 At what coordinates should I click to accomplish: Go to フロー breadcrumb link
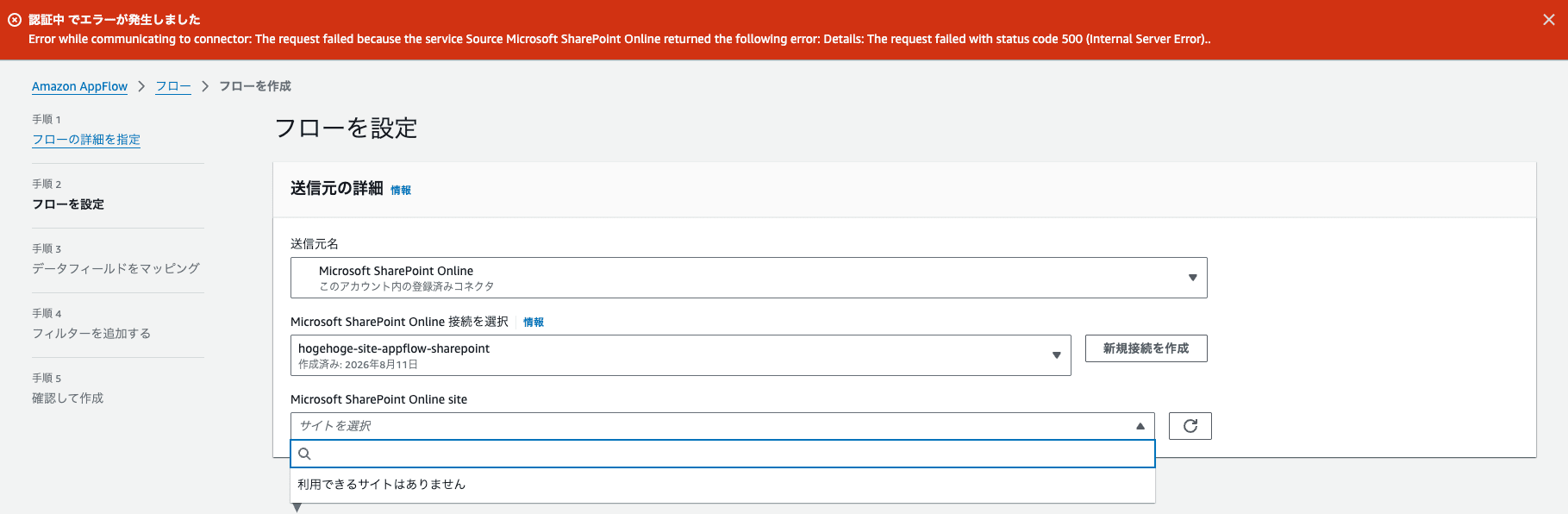173,86
